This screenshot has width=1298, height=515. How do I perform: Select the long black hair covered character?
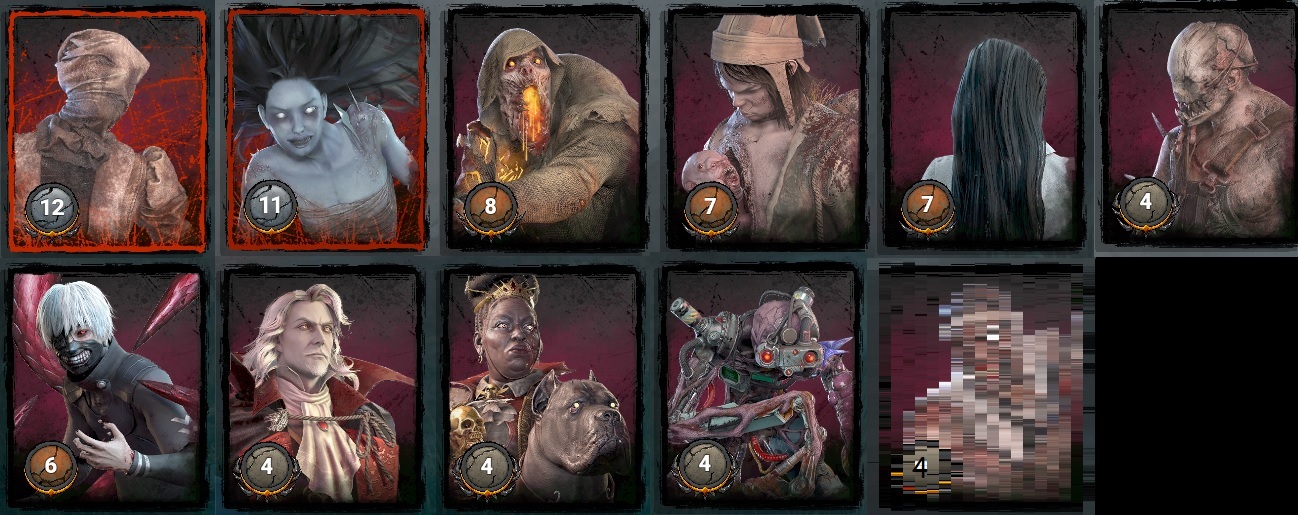point(983,125)
